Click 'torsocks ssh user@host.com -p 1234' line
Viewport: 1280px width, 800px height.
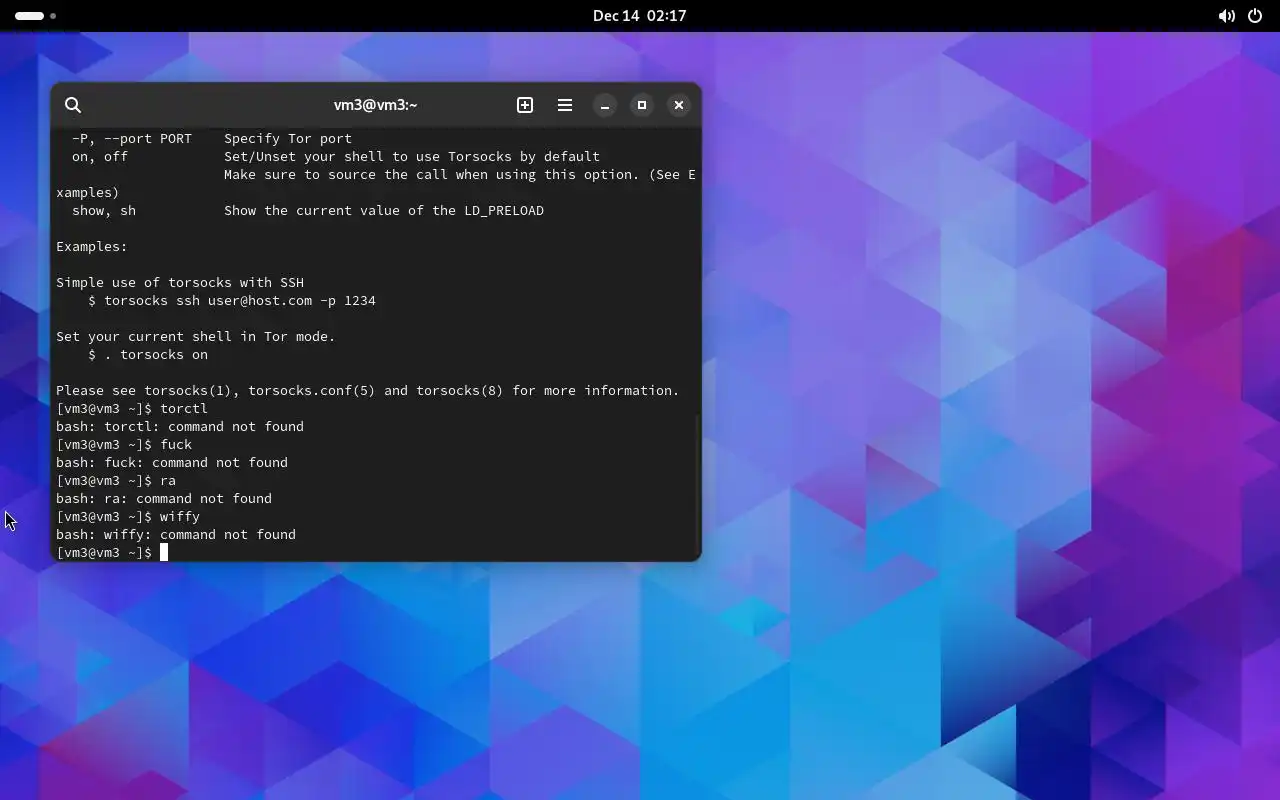[x=232, y=300]
